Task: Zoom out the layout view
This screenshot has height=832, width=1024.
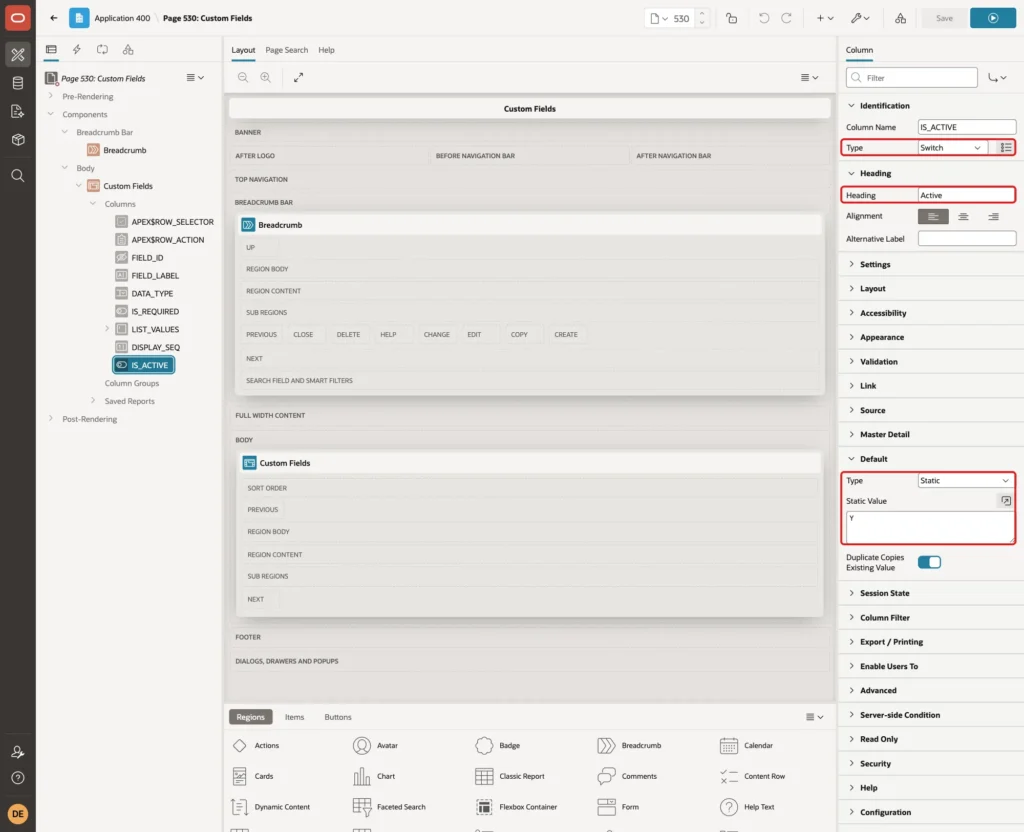Action: click(243, 77)
